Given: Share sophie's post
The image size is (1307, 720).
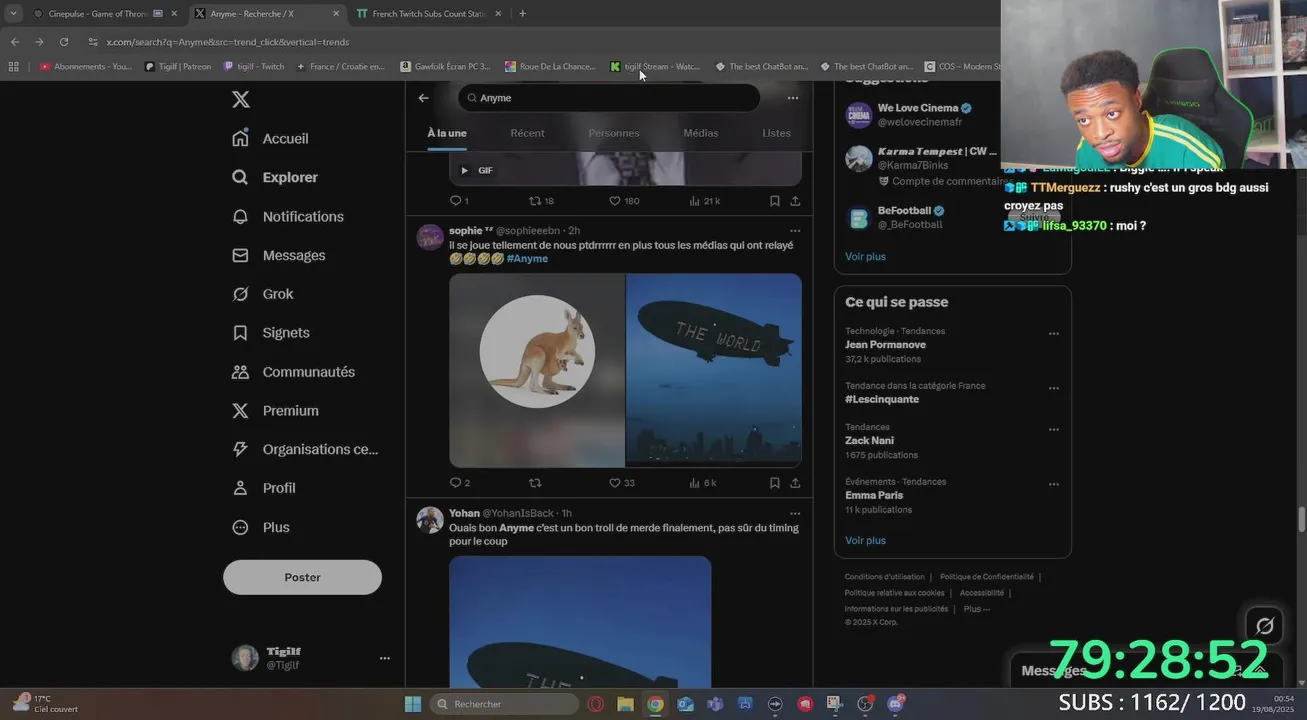Looking at the screenshot, I should point(795,483).
